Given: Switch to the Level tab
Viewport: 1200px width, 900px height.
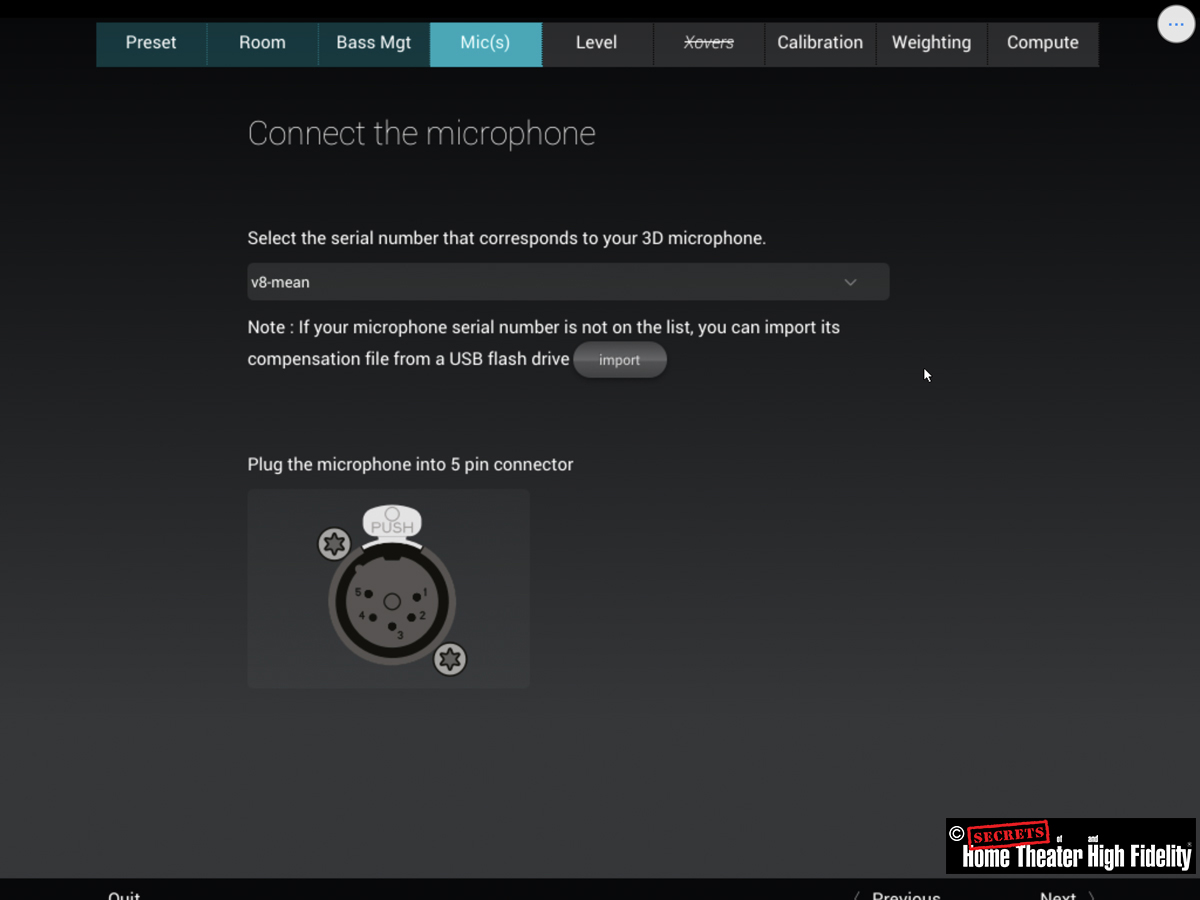Looking at the screenshot, I should point(597,43).
